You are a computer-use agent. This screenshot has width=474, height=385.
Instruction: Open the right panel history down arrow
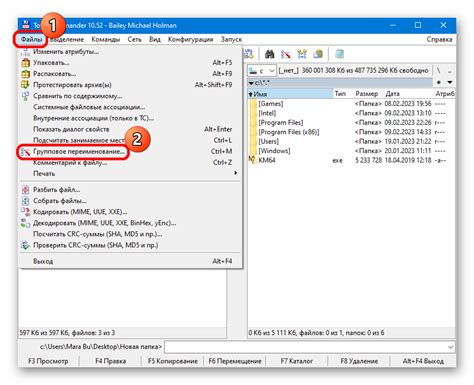(x=450, y=82)
